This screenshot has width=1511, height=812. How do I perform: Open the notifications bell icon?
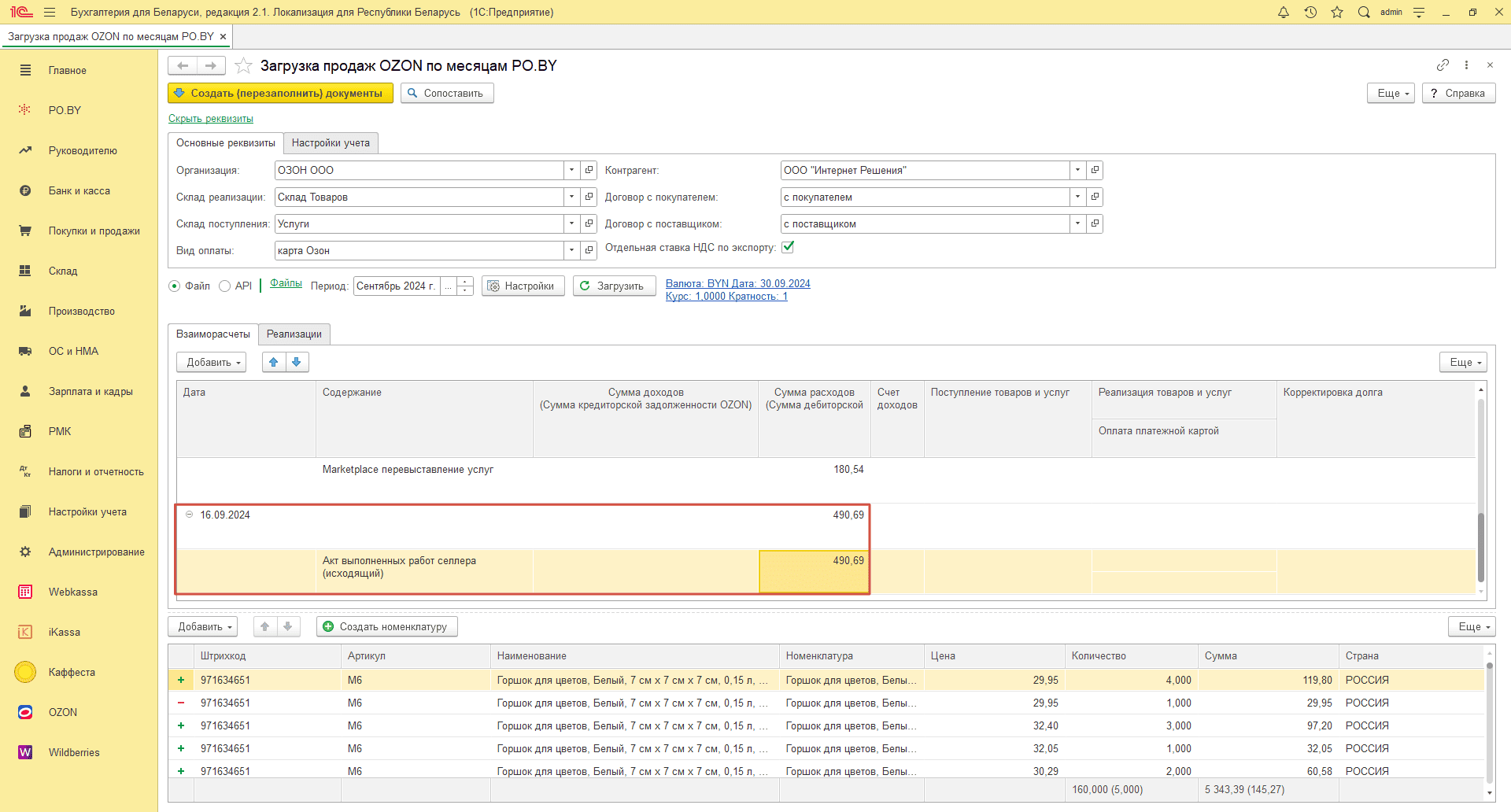1284,12
